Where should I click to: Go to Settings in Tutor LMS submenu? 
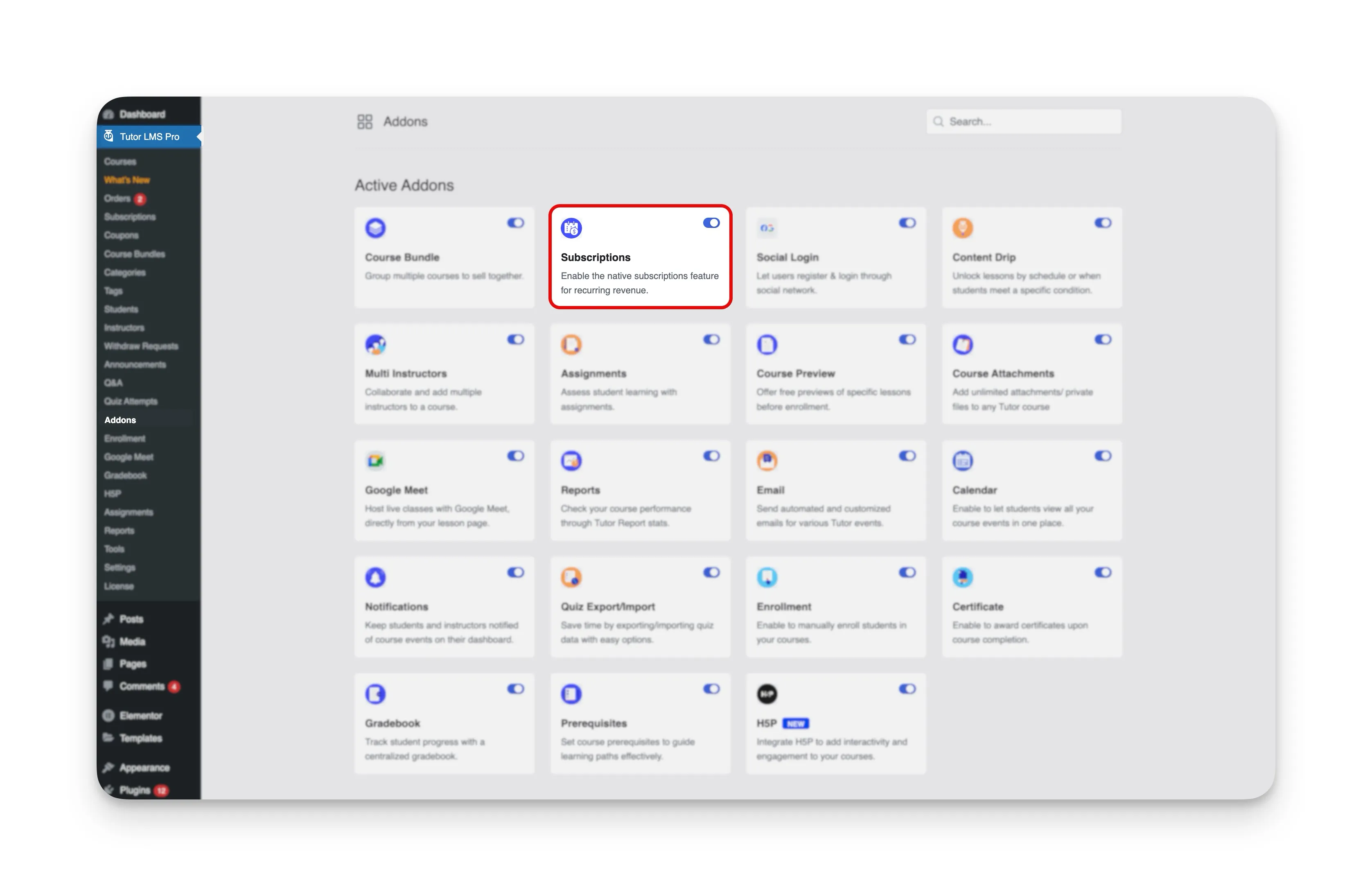coord(120,567)
